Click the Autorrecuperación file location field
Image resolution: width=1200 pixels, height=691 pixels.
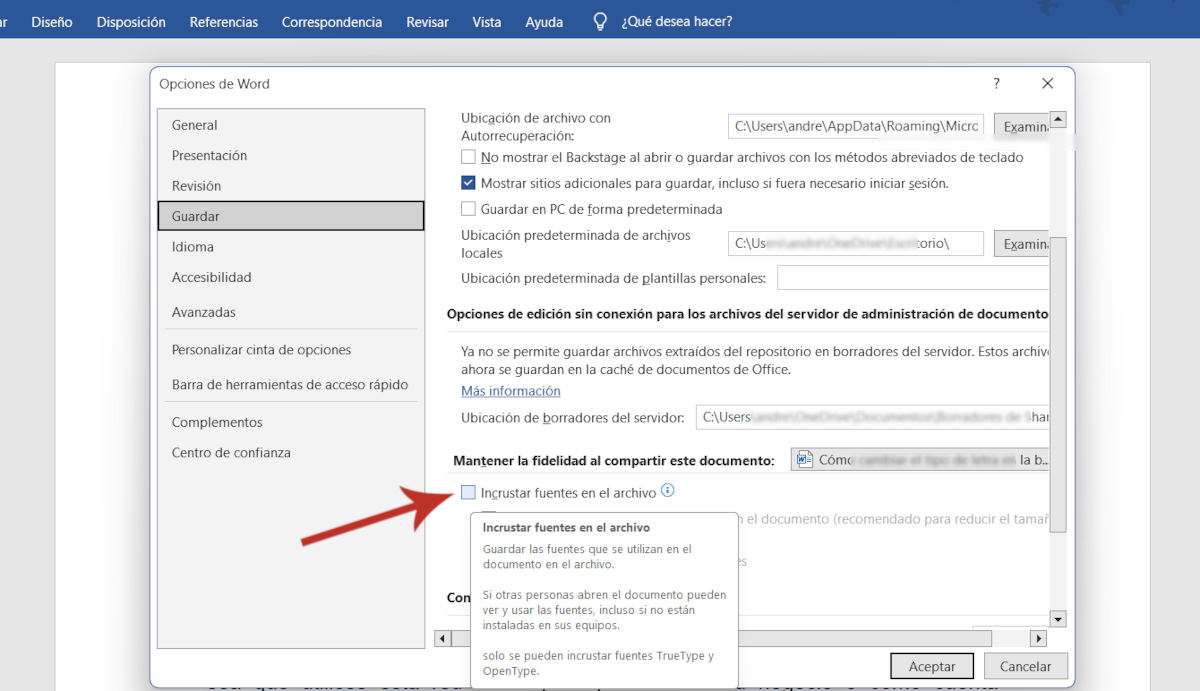point(856,126)
